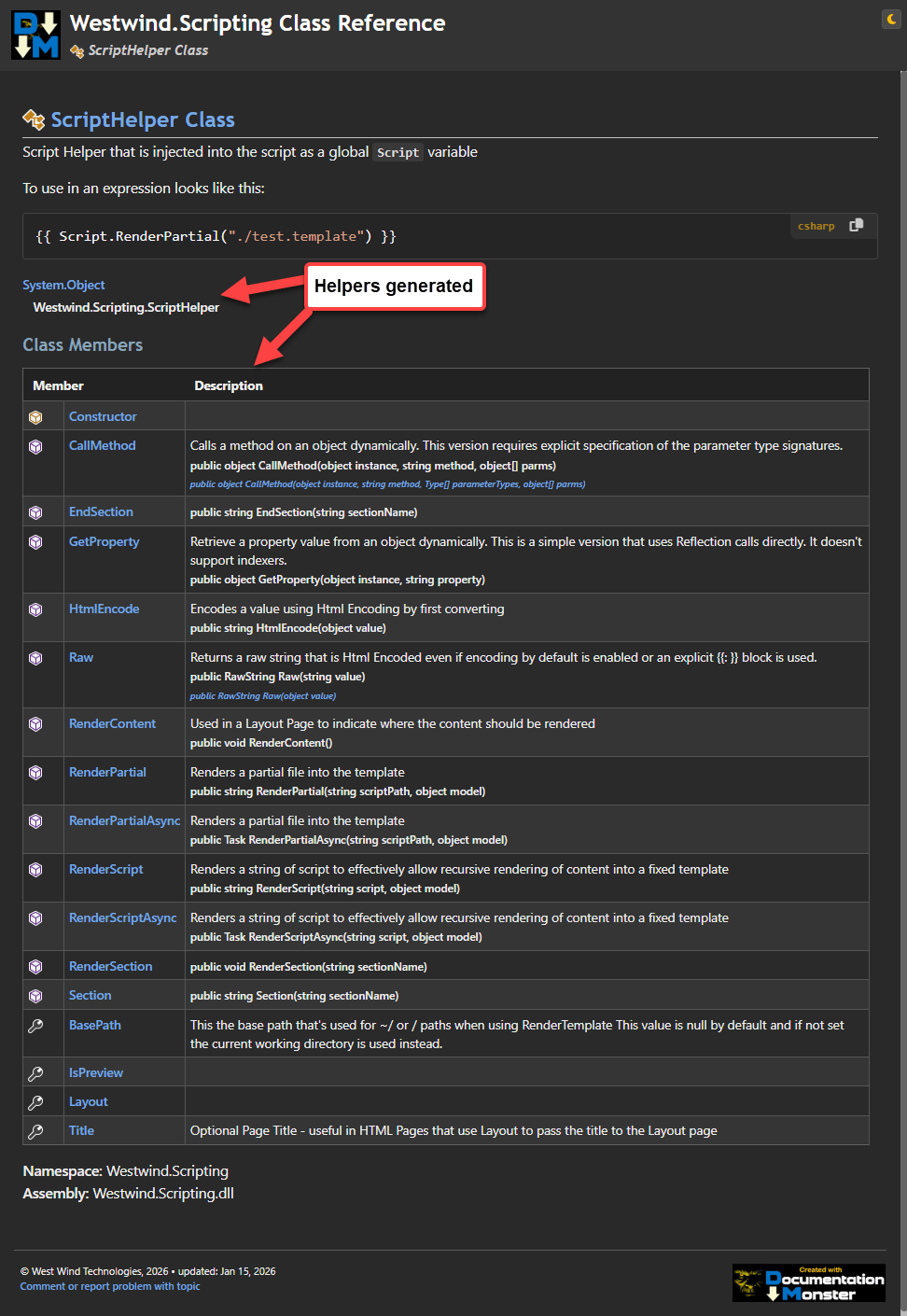
Task: Click the property icon beside Title
Action: (x=35, y=1131)
